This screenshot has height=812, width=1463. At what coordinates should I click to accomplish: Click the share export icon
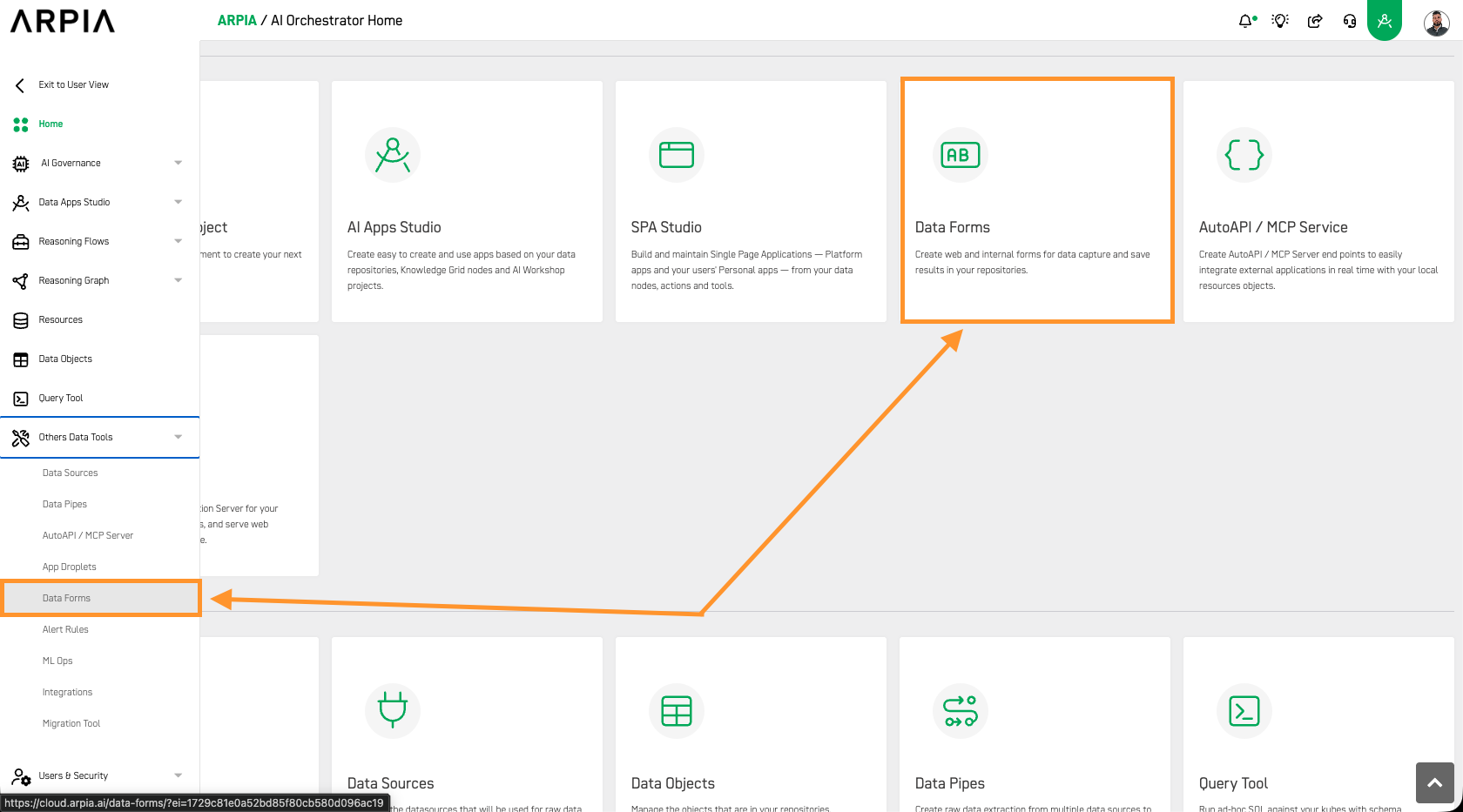coord(1315,21)
